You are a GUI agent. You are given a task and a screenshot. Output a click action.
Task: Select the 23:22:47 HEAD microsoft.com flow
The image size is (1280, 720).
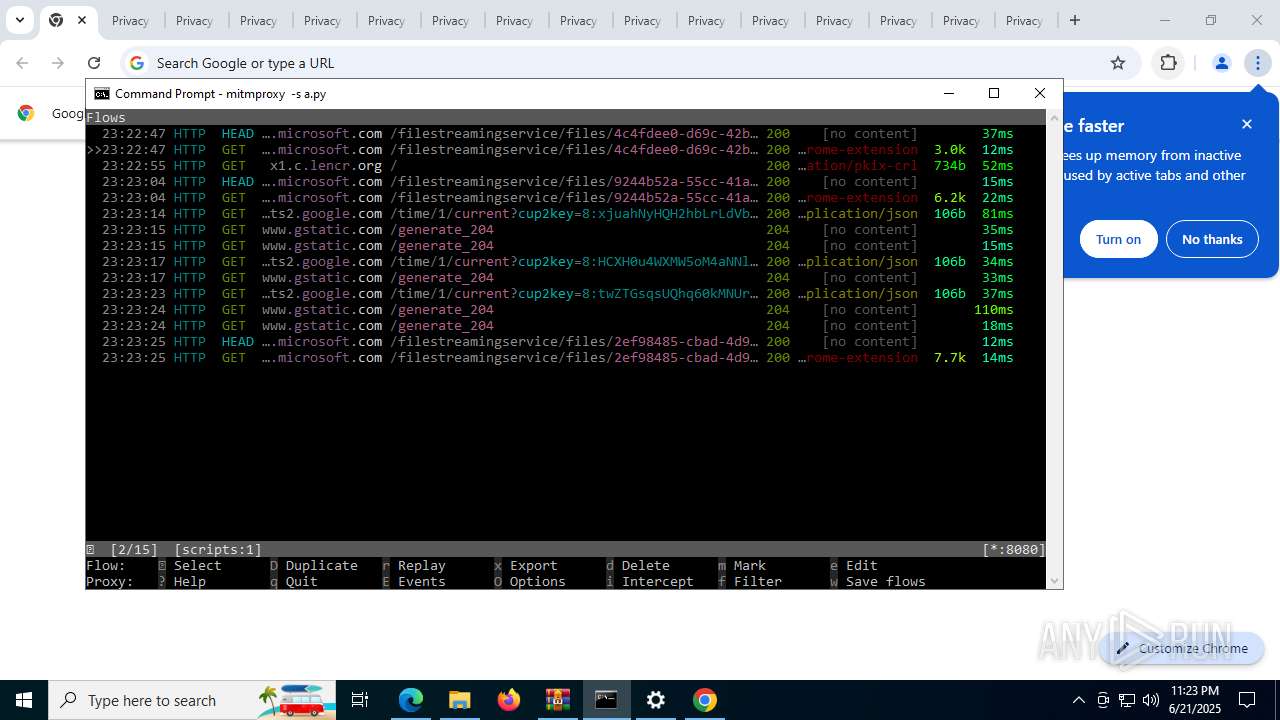[x=566, y=133]
